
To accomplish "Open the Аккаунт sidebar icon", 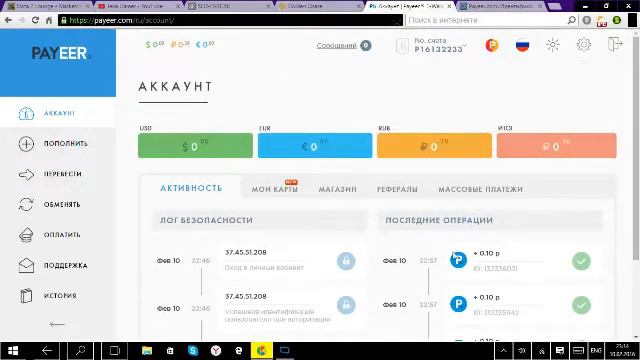I will pos(26,113).
